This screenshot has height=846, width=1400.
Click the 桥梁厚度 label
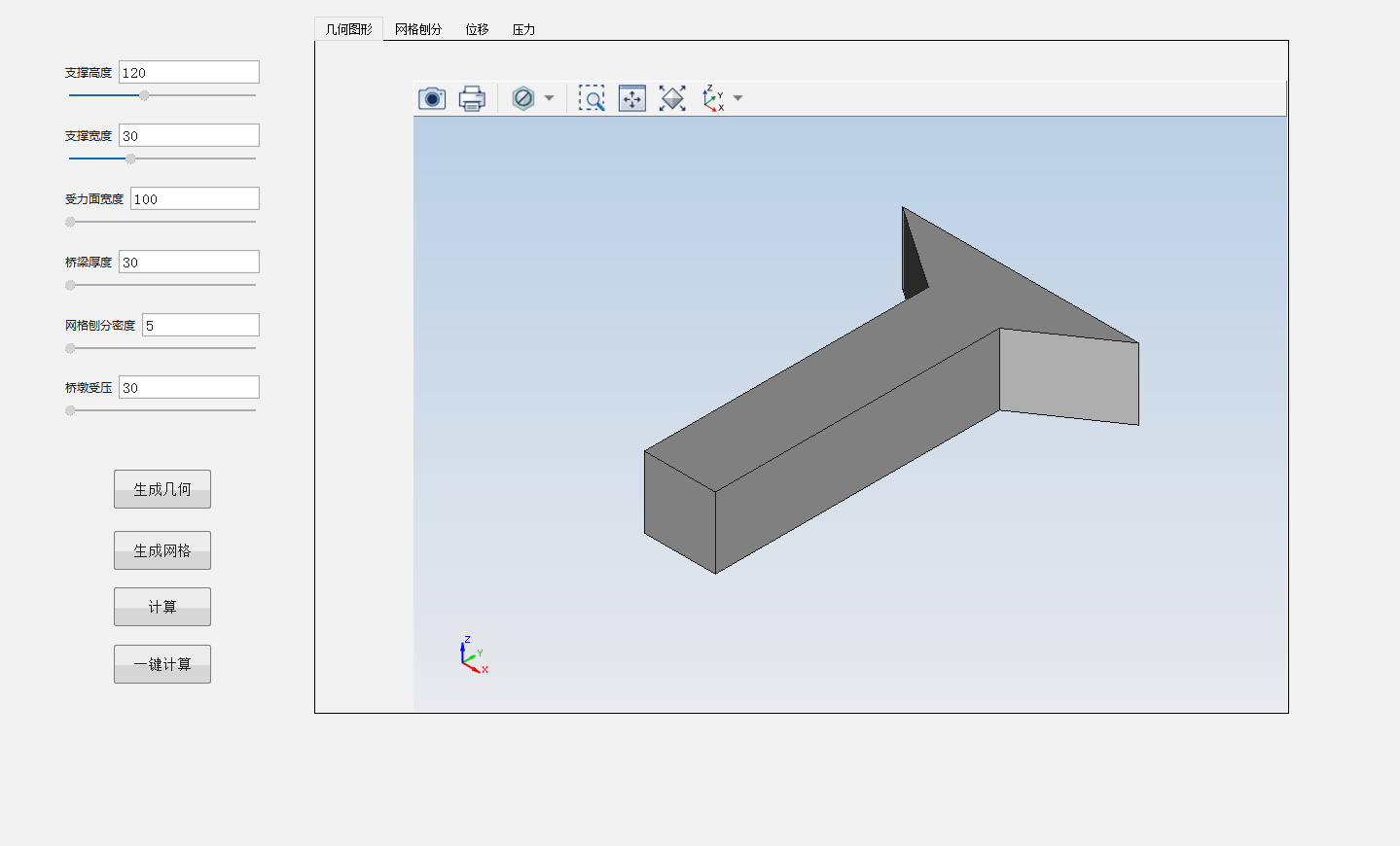point(89,263)
